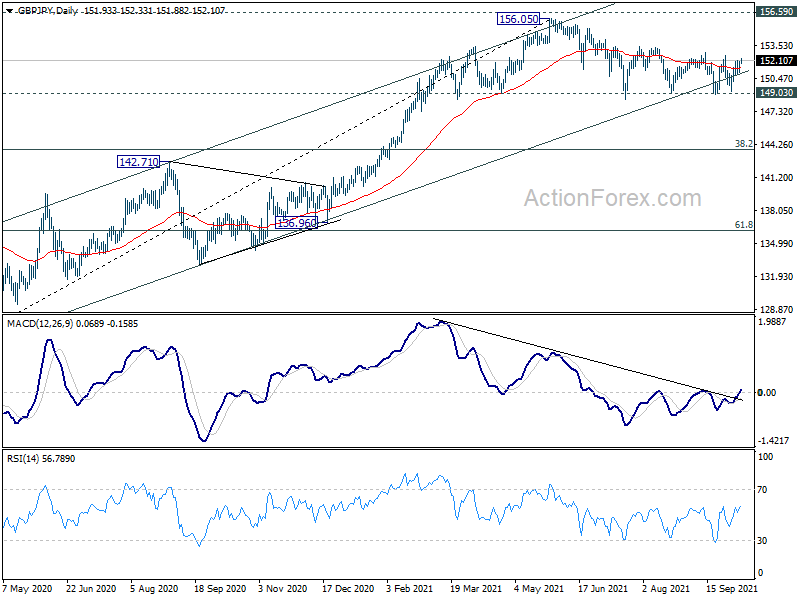This screenshot has height=600, width=800.
Task: Click the 150.470 price axis value
Action: [x=776, y=79]
